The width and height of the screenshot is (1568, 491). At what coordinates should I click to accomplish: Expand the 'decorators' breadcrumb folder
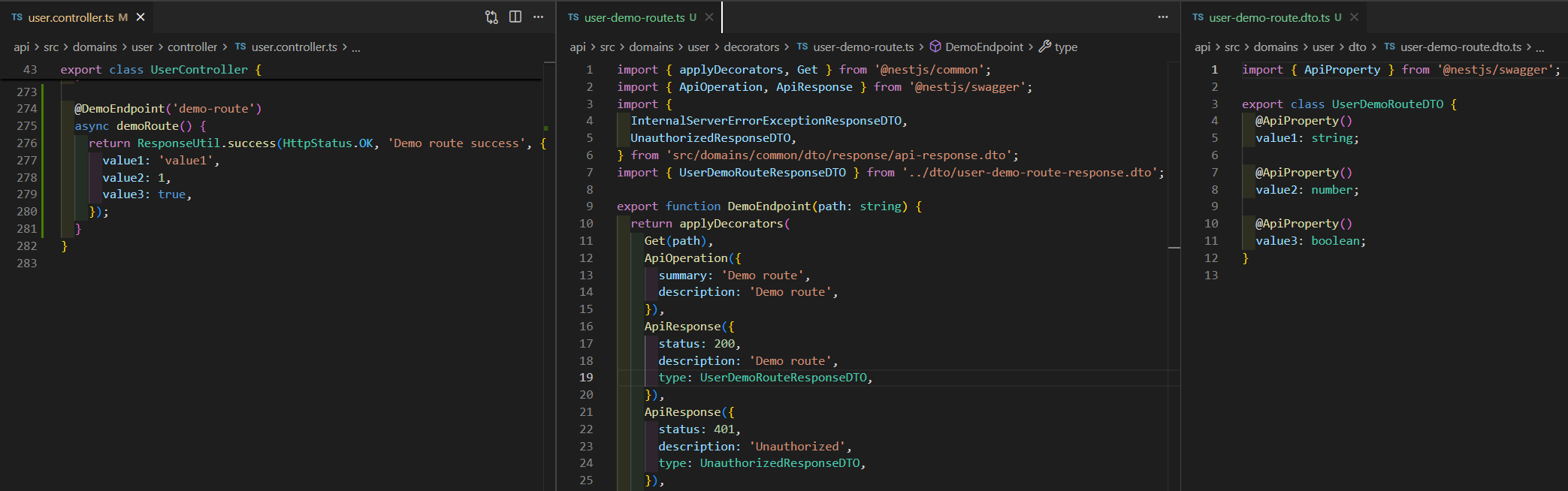[x=751, y=47]
